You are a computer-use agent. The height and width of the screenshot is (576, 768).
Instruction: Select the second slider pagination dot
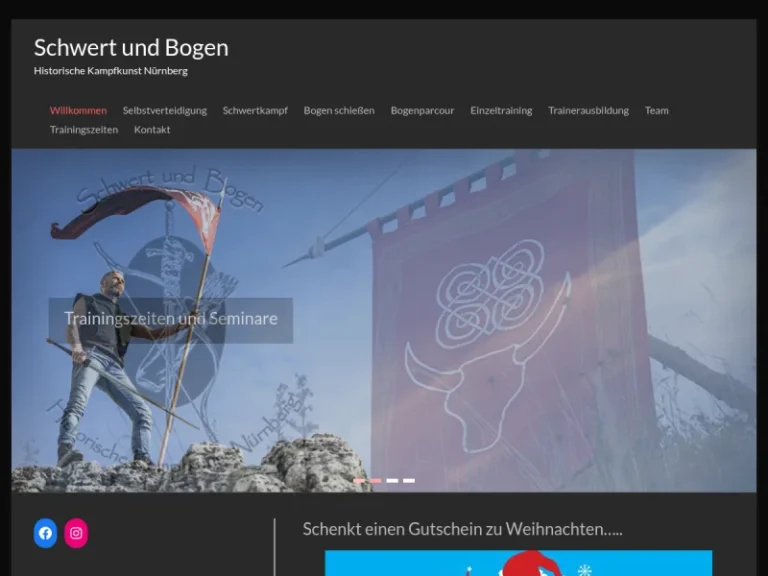tap(376, 480)
